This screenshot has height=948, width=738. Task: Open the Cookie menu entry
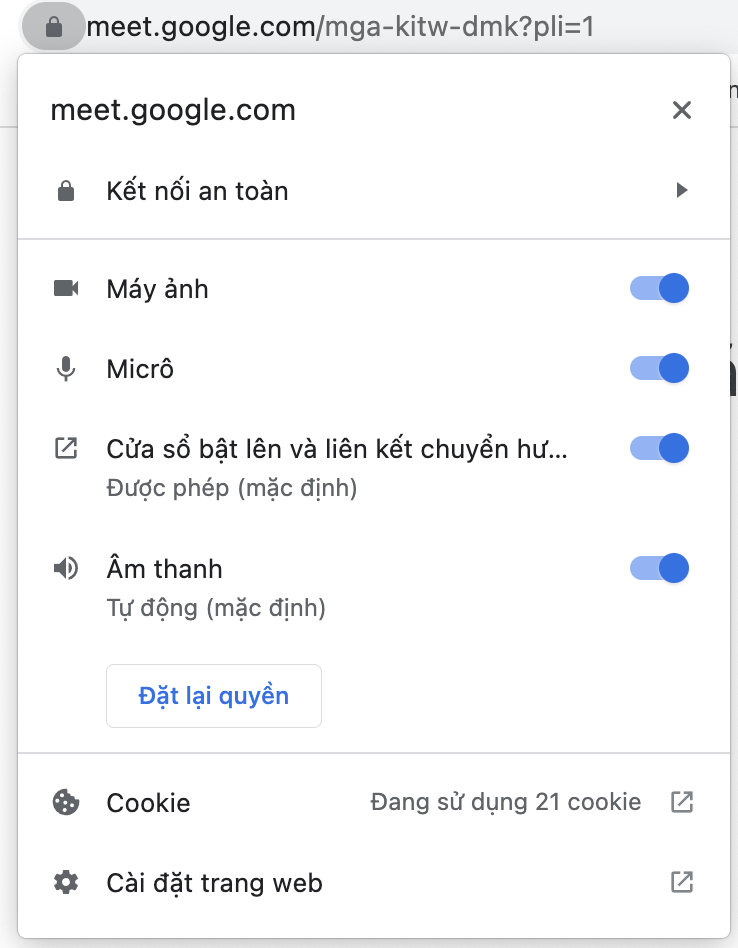click(x=148, y=802)
